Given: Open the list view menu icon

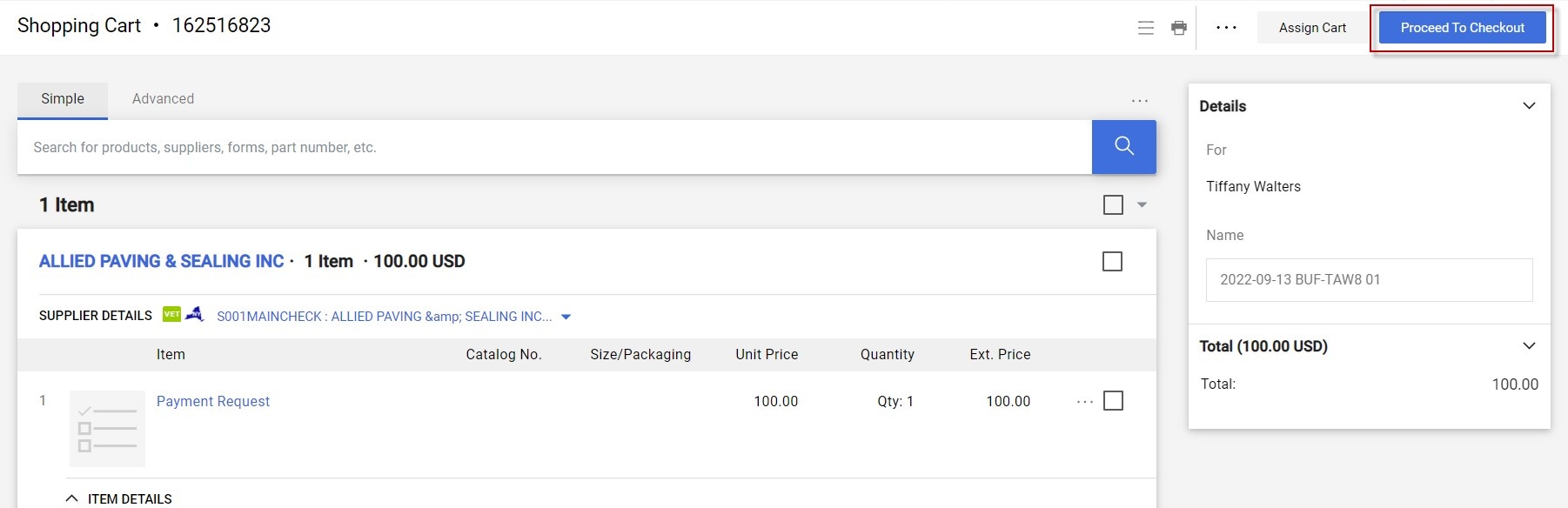Looking at the screenshot, I should tap(1146, 28).
